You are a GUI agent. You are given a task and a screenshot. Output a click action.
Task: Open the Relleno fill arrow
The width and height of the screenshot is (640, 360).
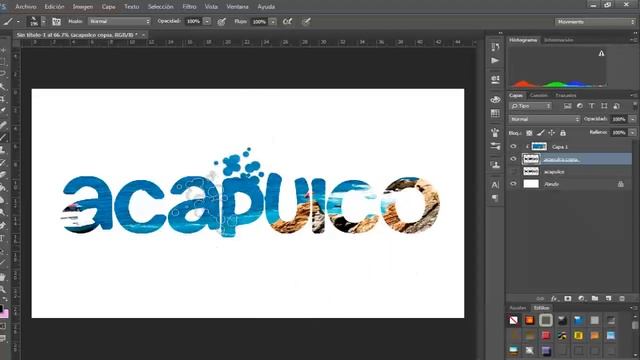[x=632, y=133]
